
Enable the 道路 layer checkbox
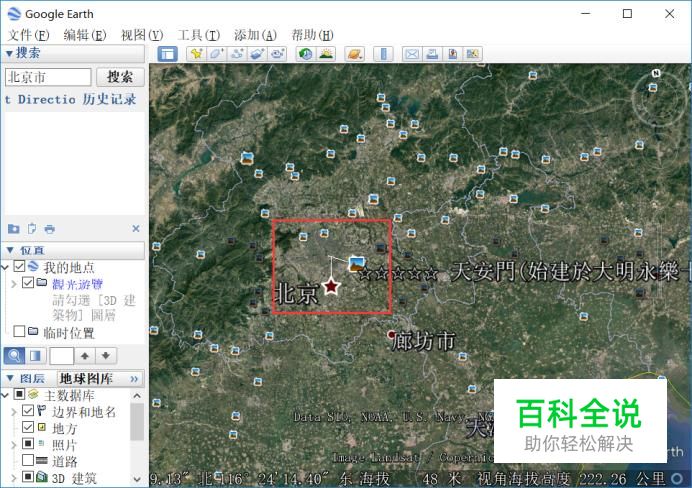[x=27, y=460]
